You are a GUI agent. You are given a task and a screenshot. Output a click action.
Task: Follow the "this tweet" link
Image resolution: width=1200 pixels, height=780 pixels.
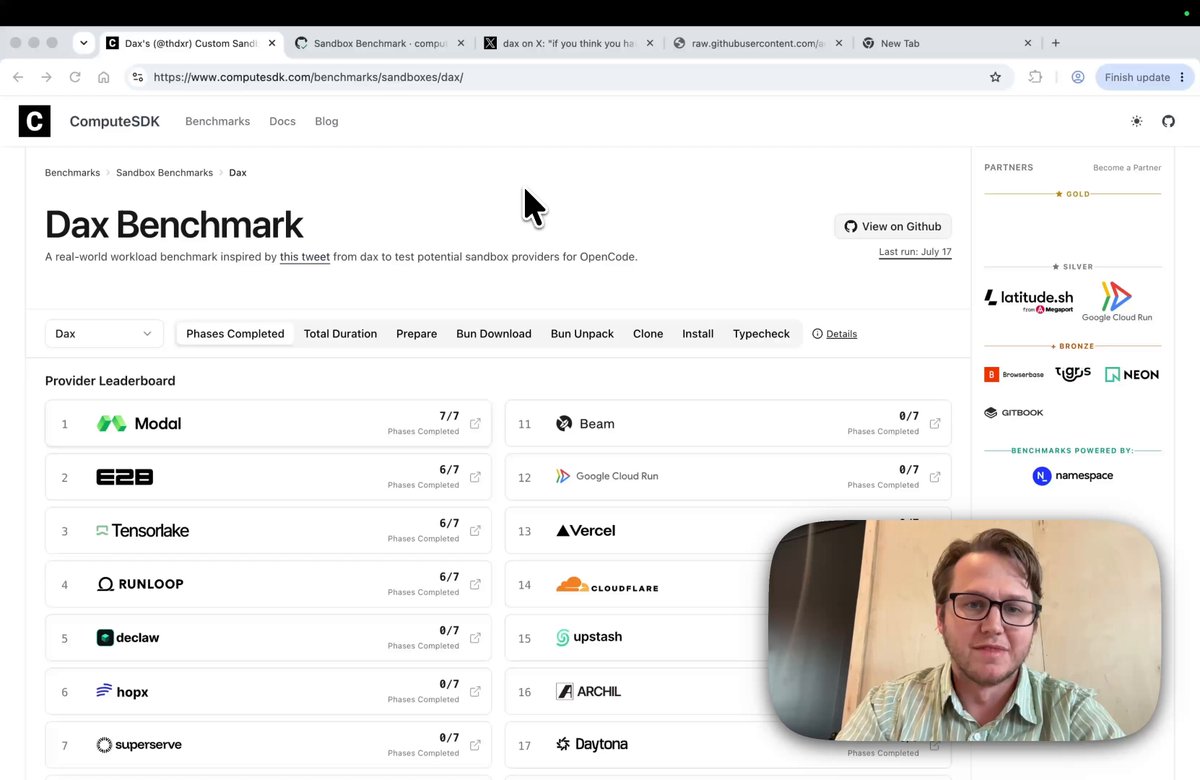point(305,257)
